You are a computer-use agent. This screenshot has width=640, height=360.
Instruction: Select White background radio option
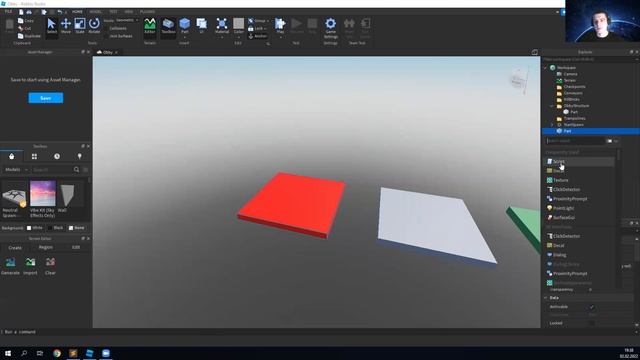[x=29, y=228]
